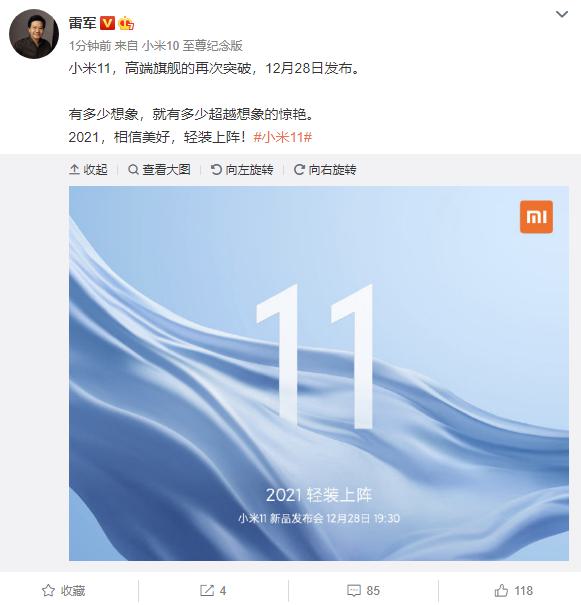Rotate the image right with 向右旋转
Viewport: 581px width, 605px height.
(325, 169)
